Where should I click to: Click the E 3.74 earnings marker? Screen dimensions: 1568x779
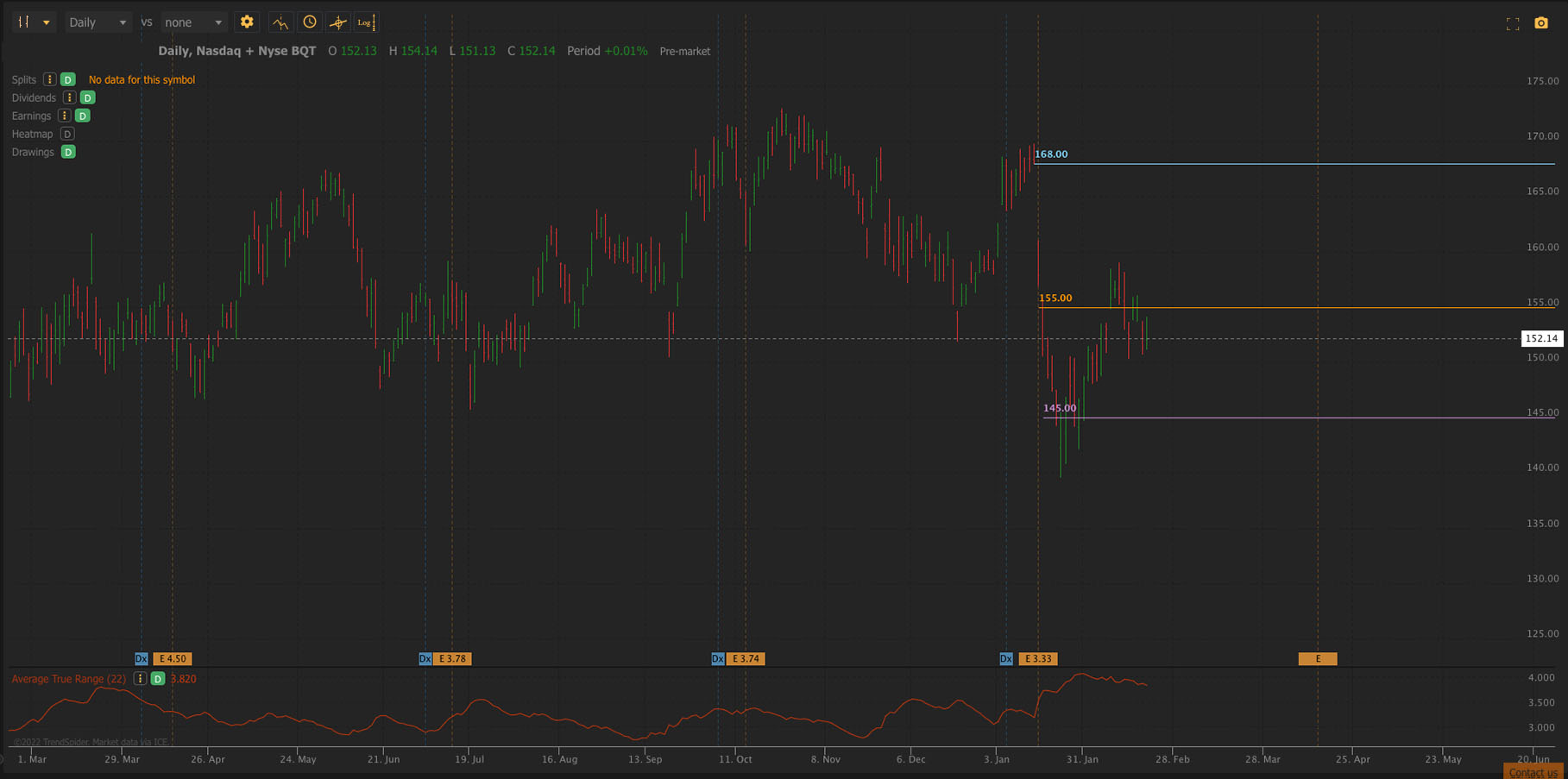coord(746,659)
